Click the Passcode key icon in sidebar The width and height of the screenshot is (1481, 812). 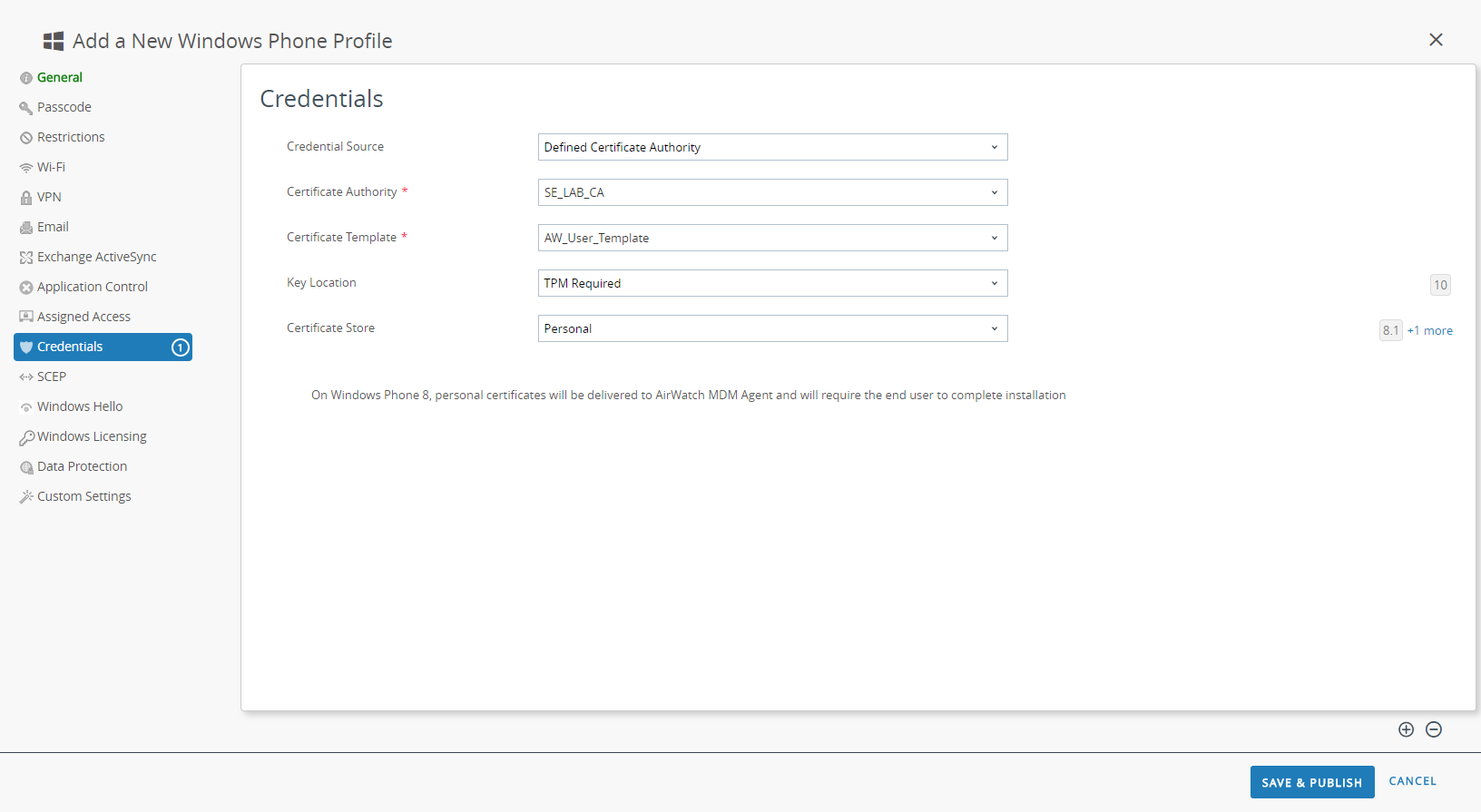point(26,108)
